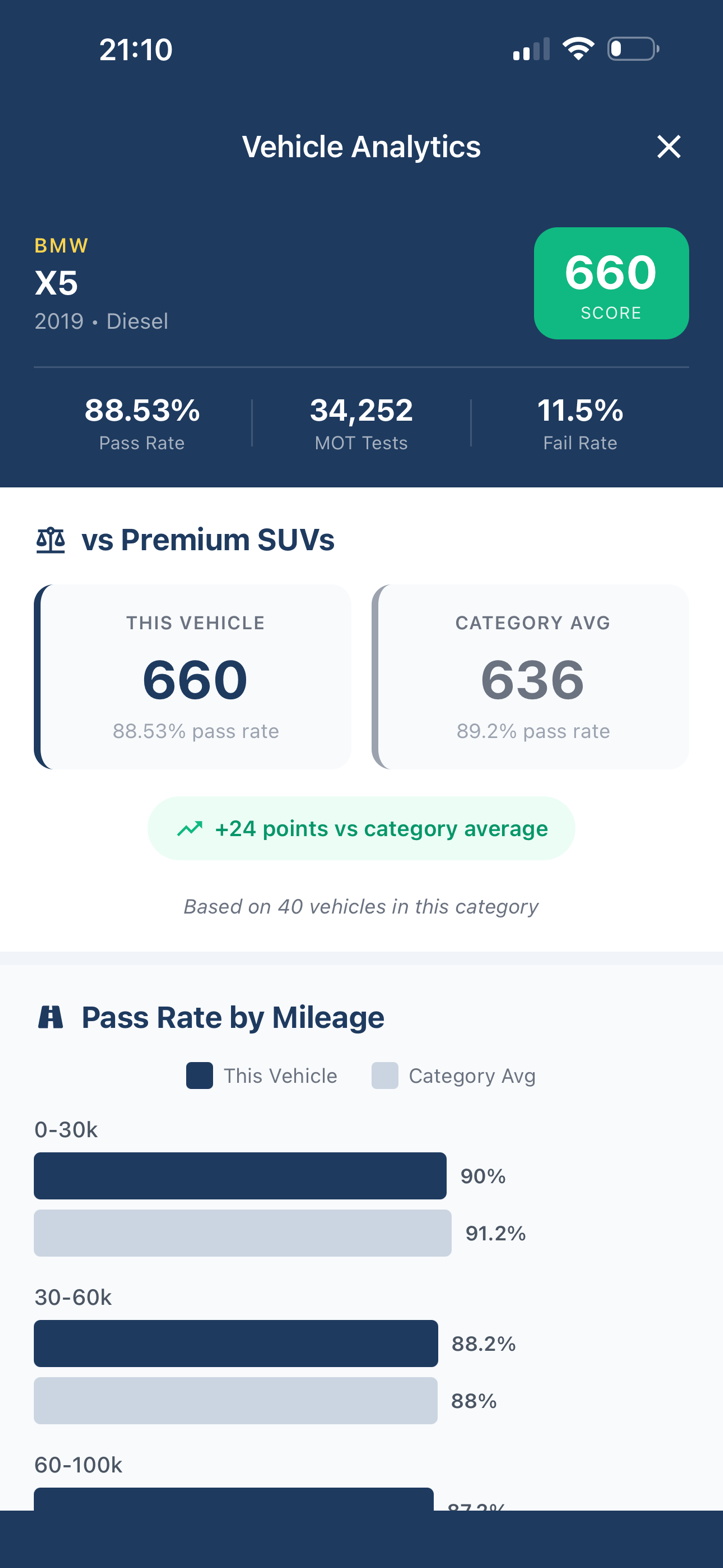
Task: Expand the 60-100k mileage section
Action: tap(77, 1464)
